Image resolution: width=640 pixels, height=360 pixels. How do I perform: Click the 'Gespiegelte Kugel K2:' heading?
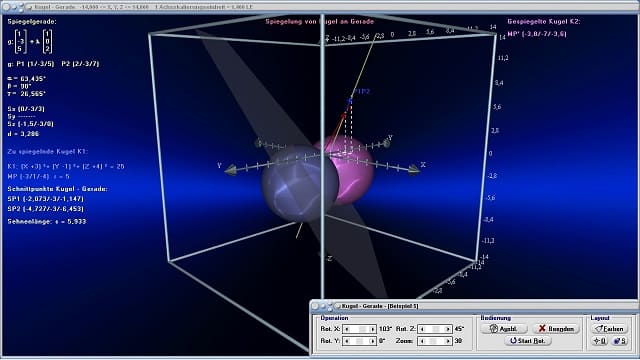544,22
